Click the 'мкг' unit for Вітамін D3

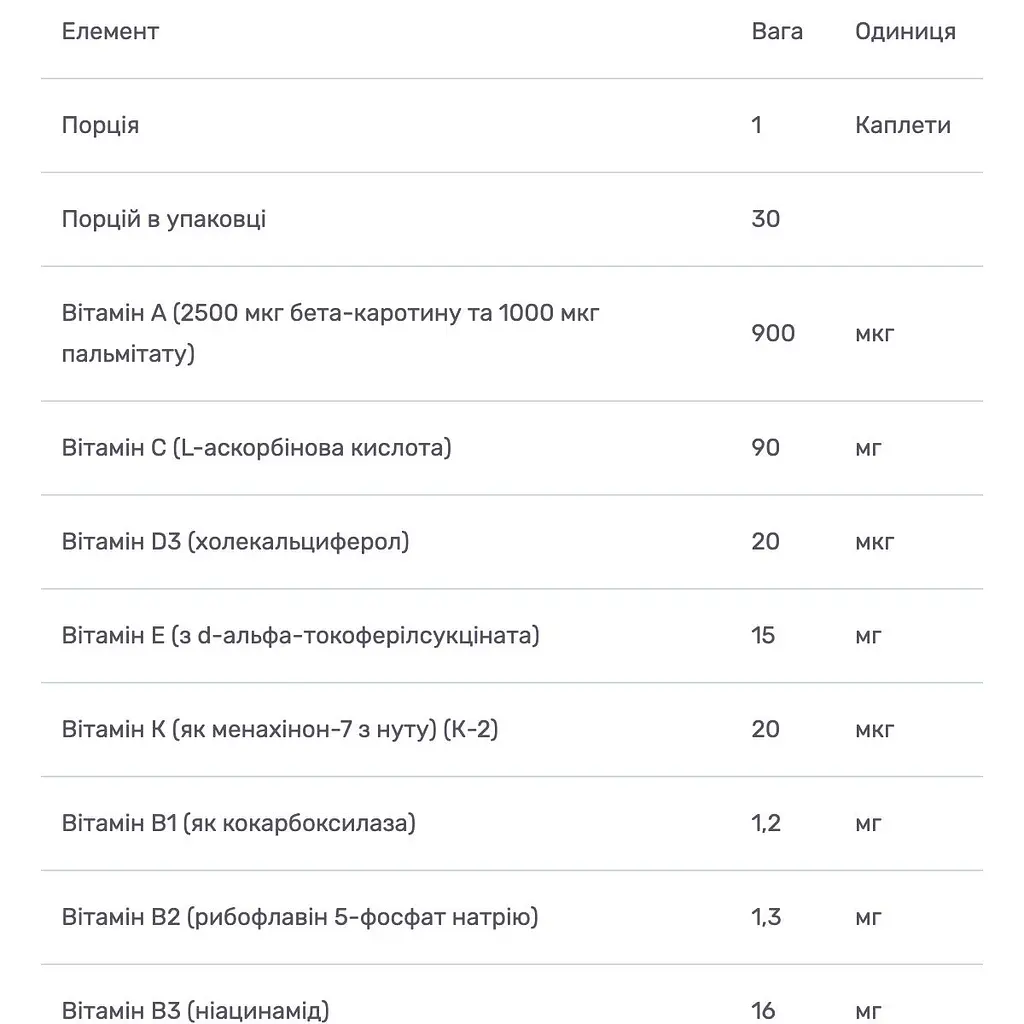point(874,542)
